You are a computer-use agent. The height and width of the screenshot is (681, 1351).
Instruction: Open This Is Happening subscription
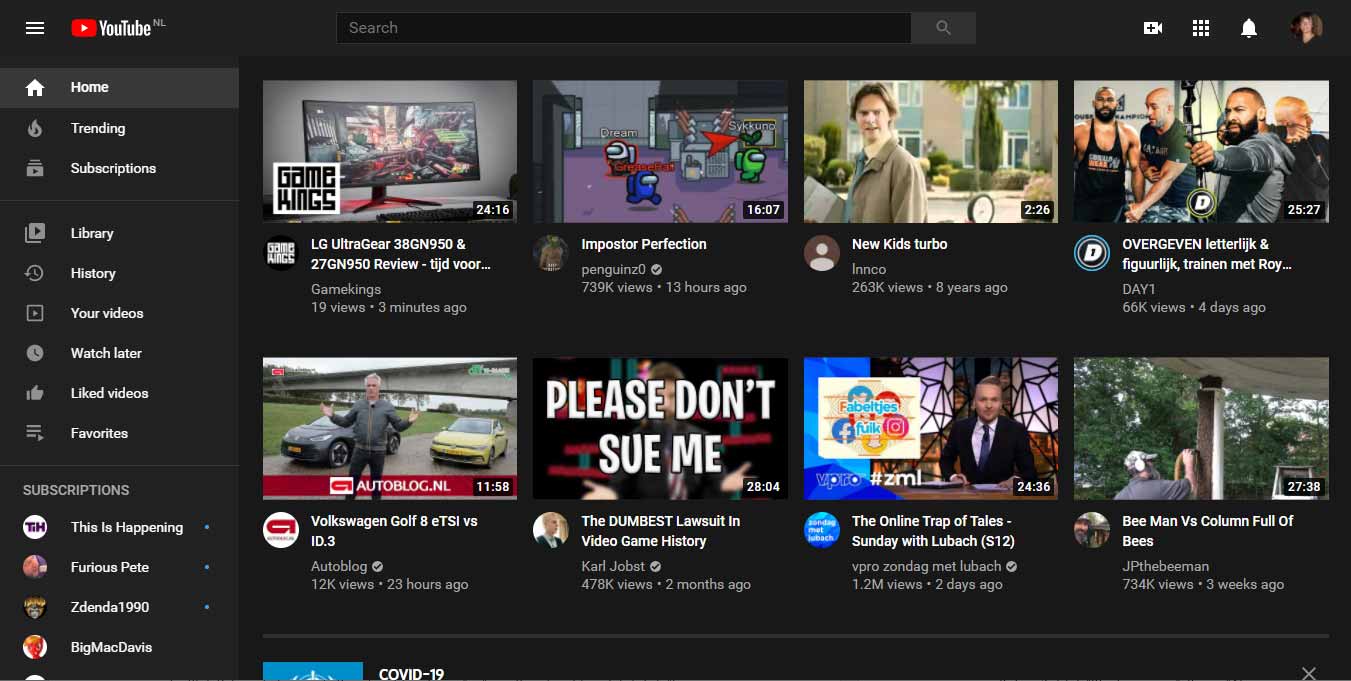(x=119, y=527)
